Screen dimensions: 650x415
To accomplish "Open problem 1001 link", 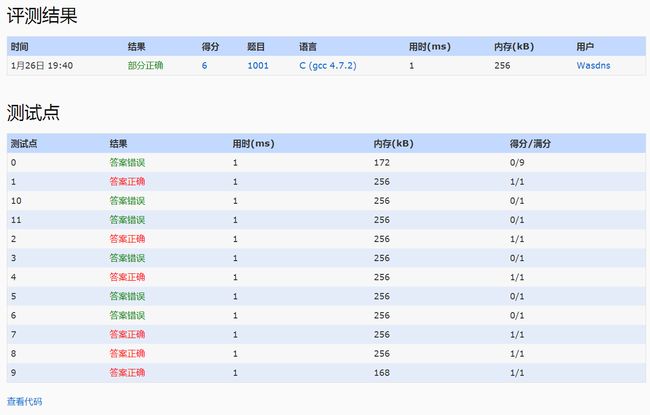I will click(x=258, y=66).
